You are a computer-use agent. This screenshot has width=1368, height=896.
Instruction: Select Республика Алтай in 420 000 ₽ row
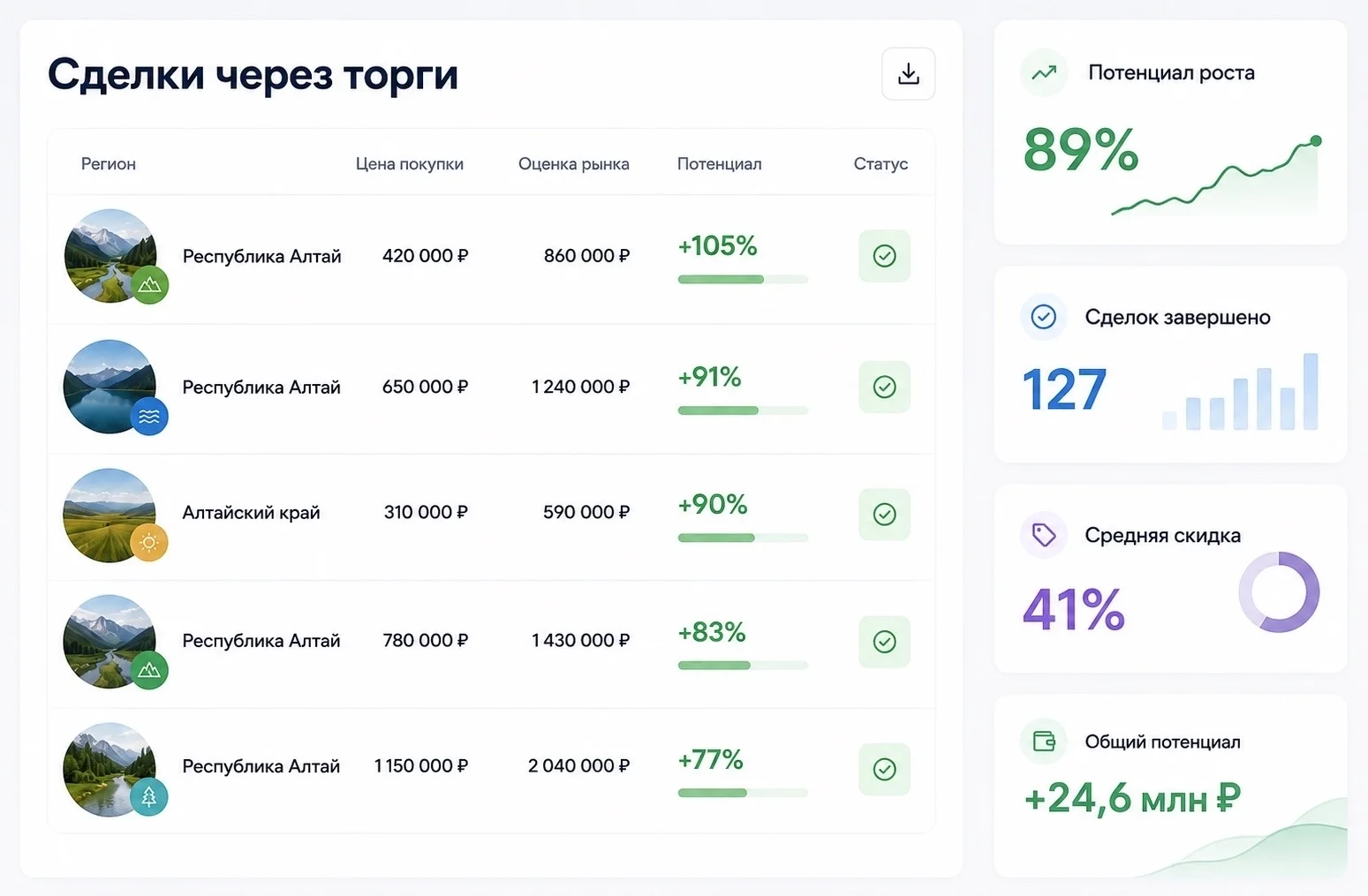261,256
